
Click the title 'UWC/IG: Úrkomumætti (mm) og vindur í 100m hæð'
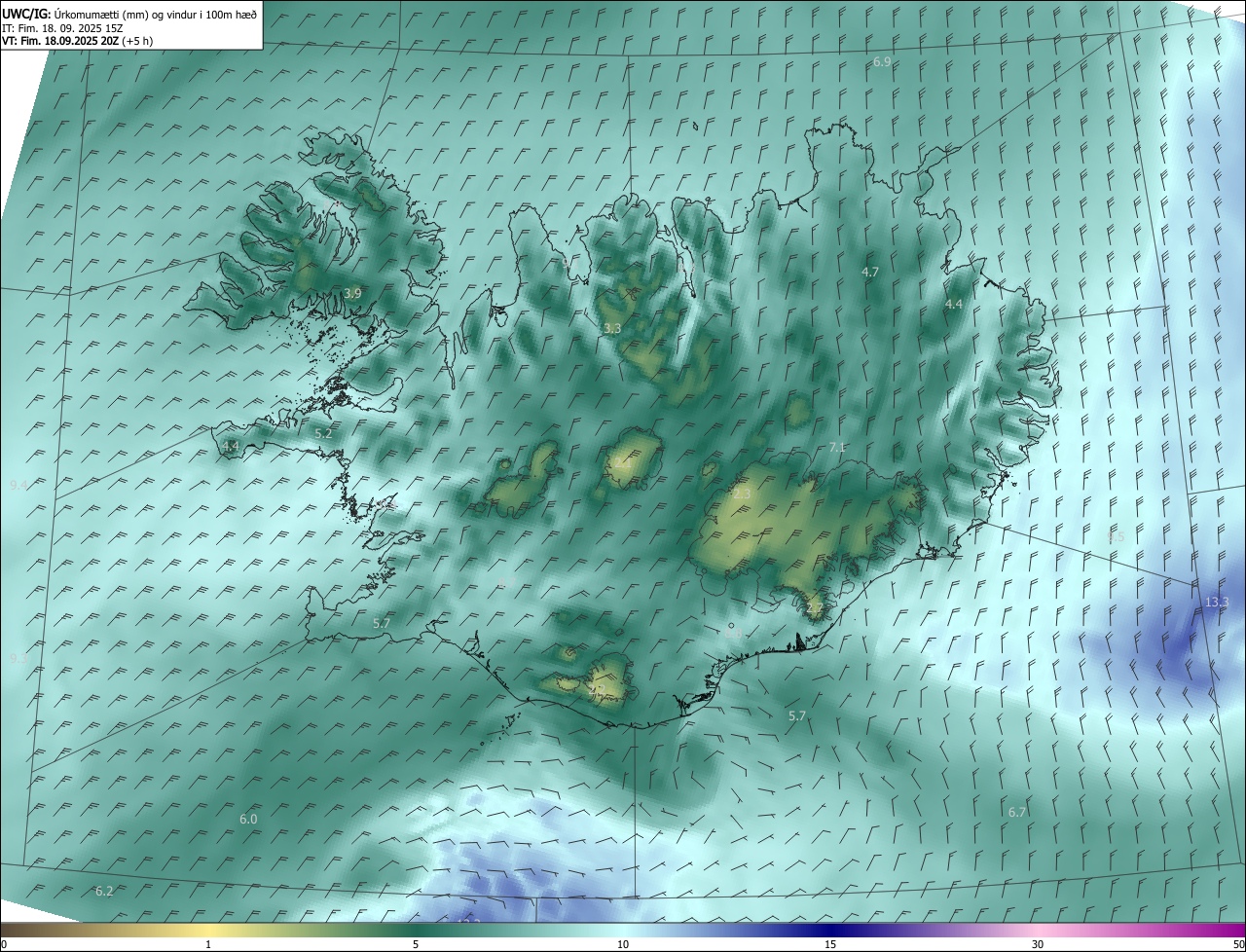click(x=129, y=13)
